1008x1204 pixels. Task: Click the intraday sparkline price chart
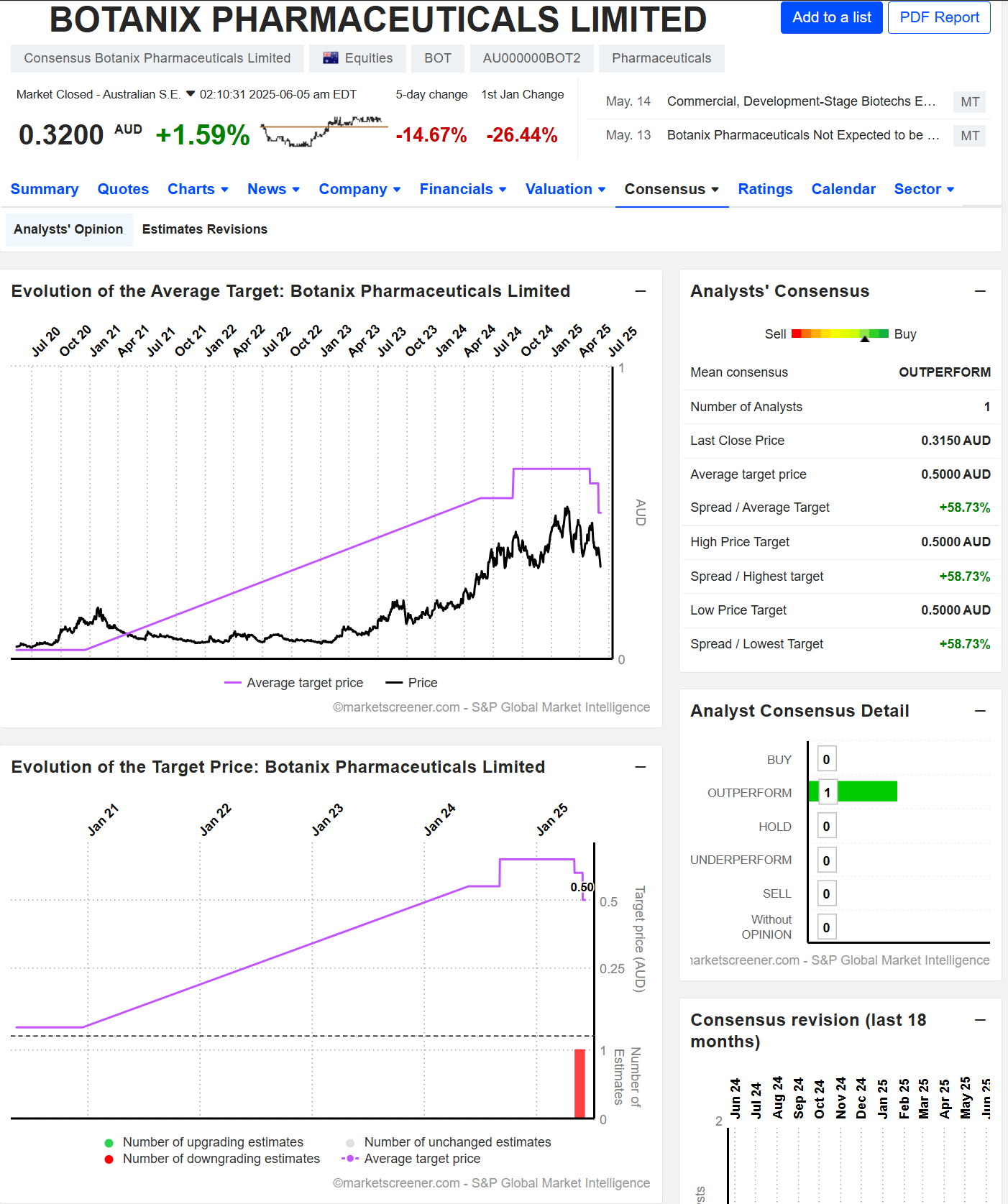click(x=323, y=132)
